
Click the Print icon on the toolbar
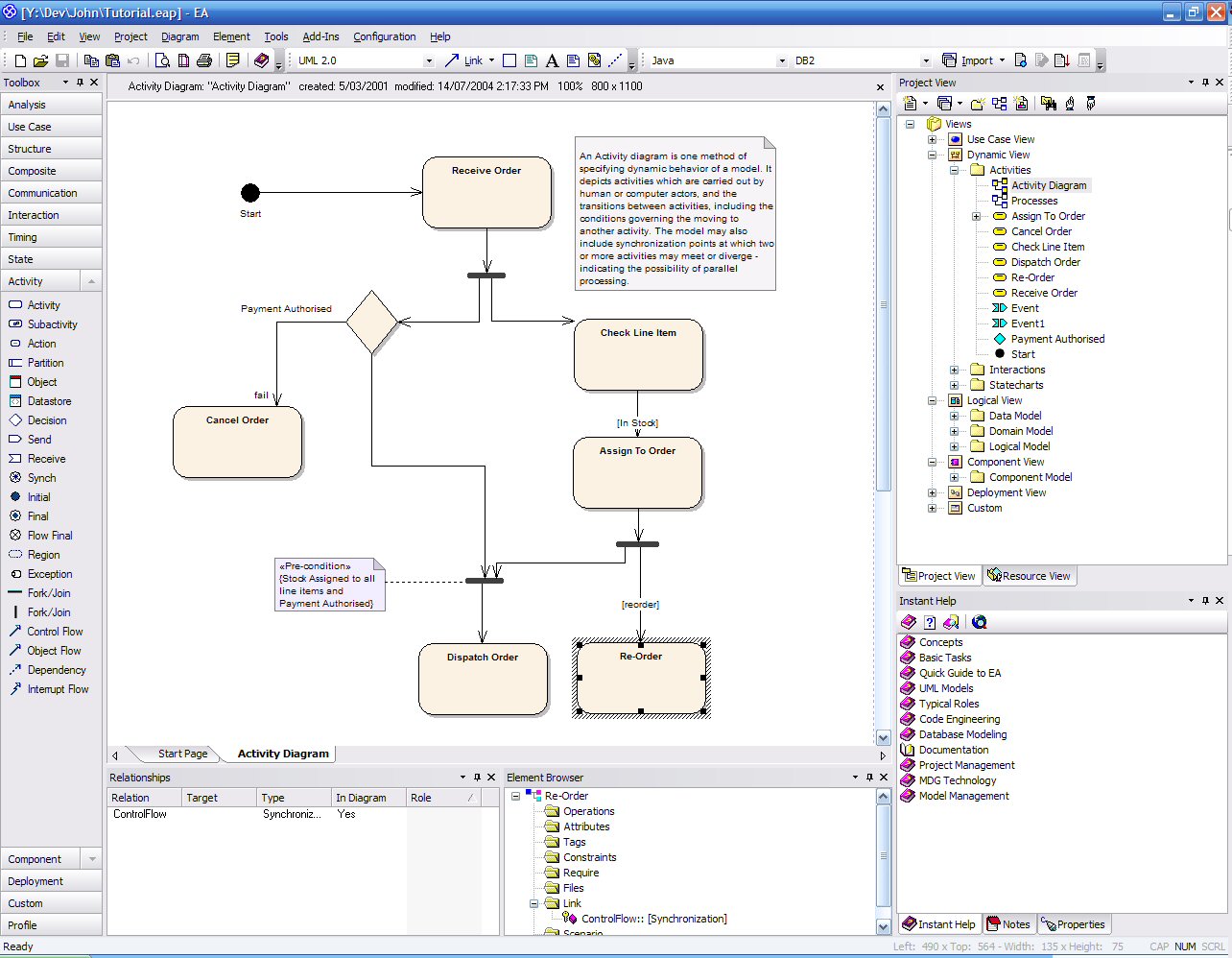(x=204, y=60)
